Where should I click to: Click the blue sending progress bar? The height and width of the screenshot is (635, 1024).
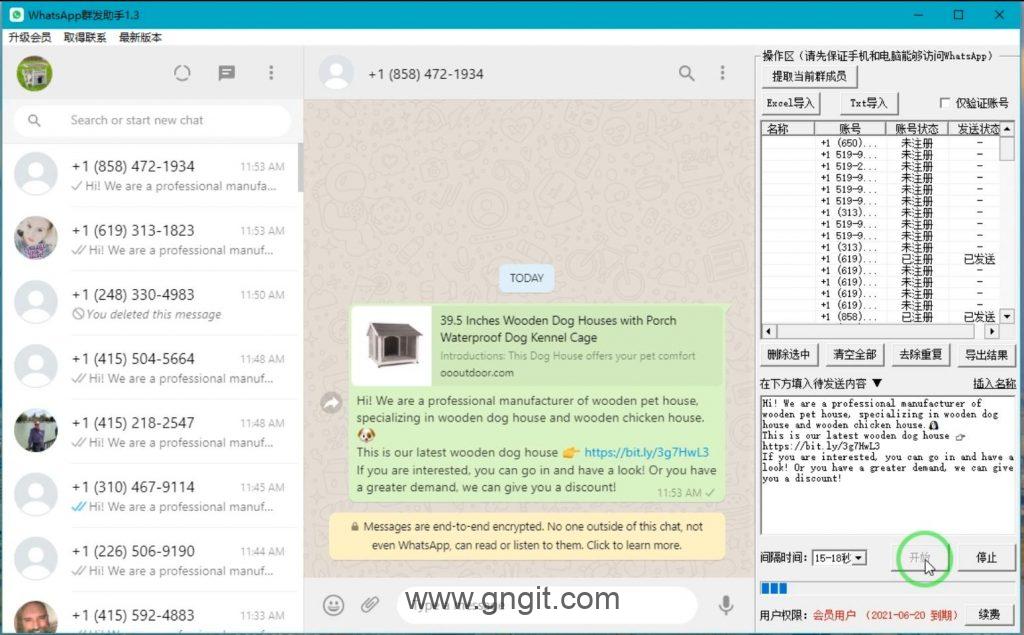coord(774,588)
